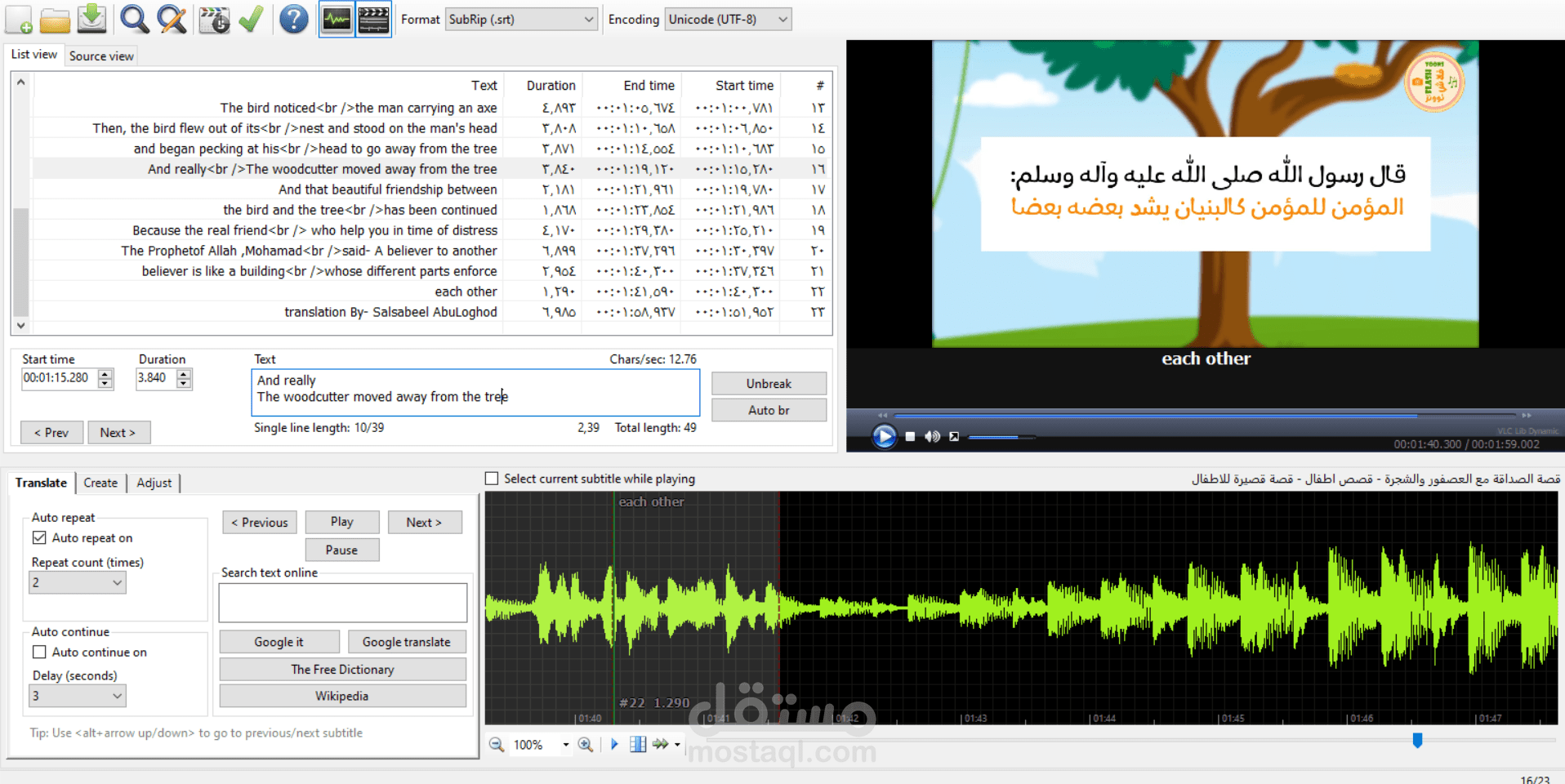Image resolution: width=1565 pixels, height=784 pixels.
Task: Click the Google it button
Action: tap(279, 642)
